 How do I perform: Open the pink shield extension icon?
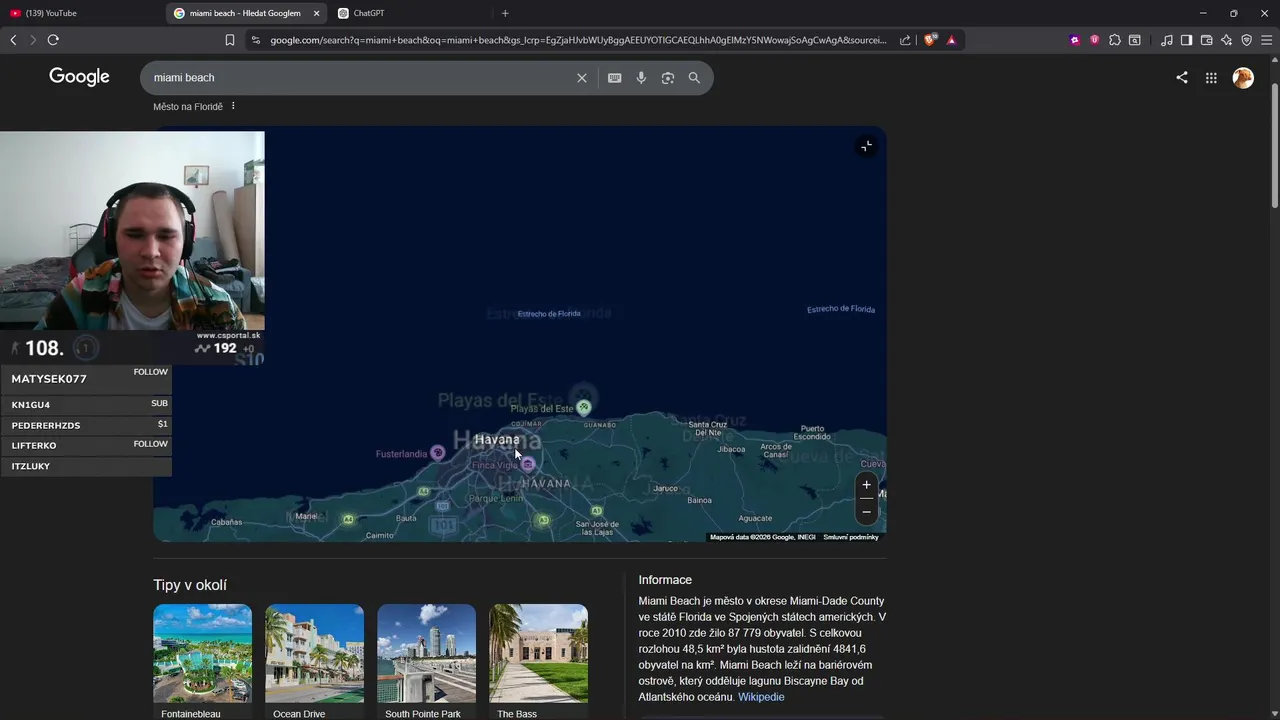click(1094, 40)
